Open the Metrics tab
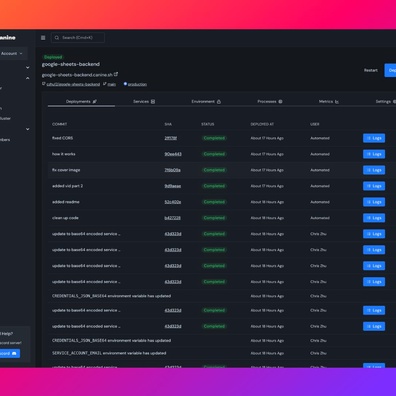Viewport: 396px width, 396px height. tap(329, 101)
